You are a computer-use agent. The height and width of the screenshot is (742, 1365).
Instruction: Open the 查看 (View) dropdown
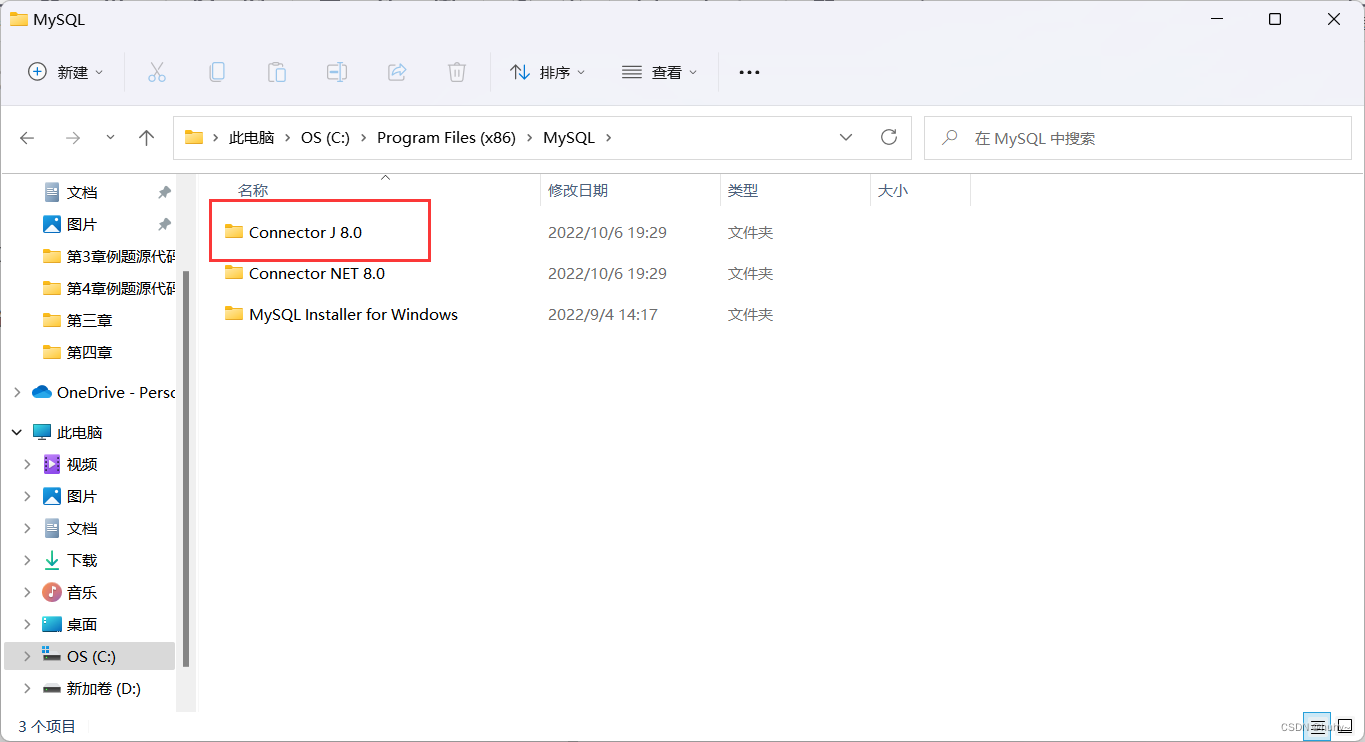coord(659,72)
